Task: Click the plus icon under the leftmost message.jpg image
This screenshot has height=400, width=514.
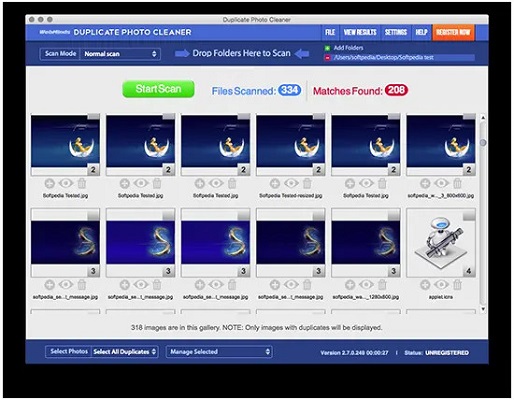Action: click(x=49, y=285)
